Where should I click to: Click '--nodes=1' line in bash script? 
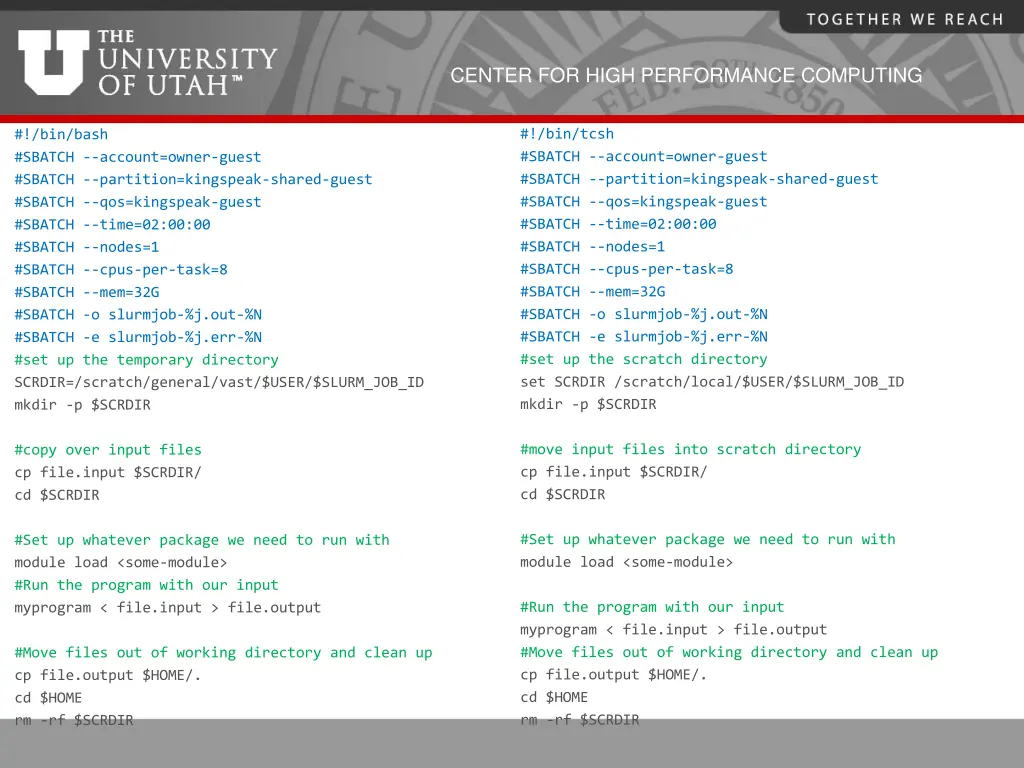(x=87, y=247)
